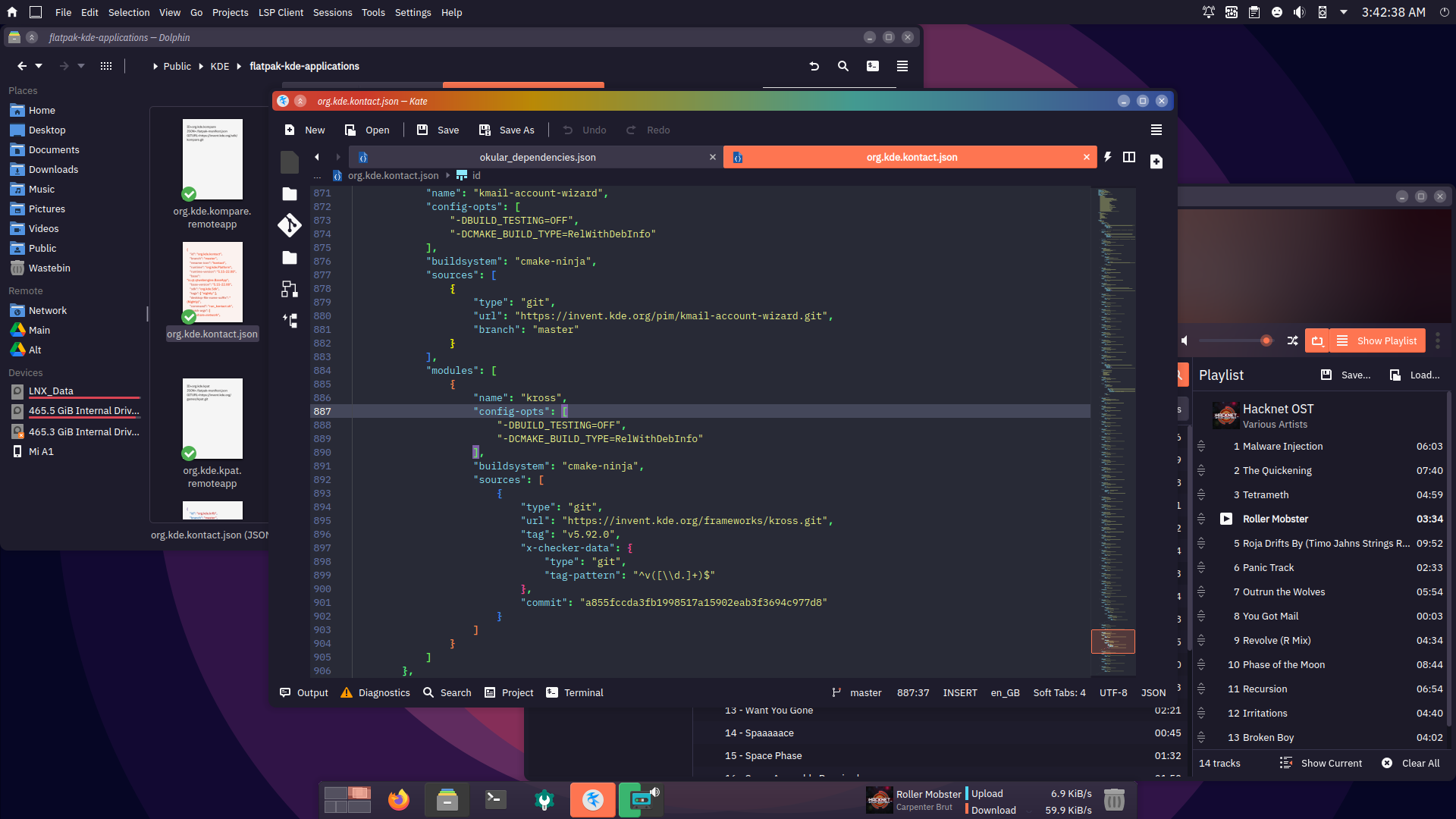Click the split view icon near Kate's tabs
This screenshot has width=1456, height=819.
pos(1129,157)
